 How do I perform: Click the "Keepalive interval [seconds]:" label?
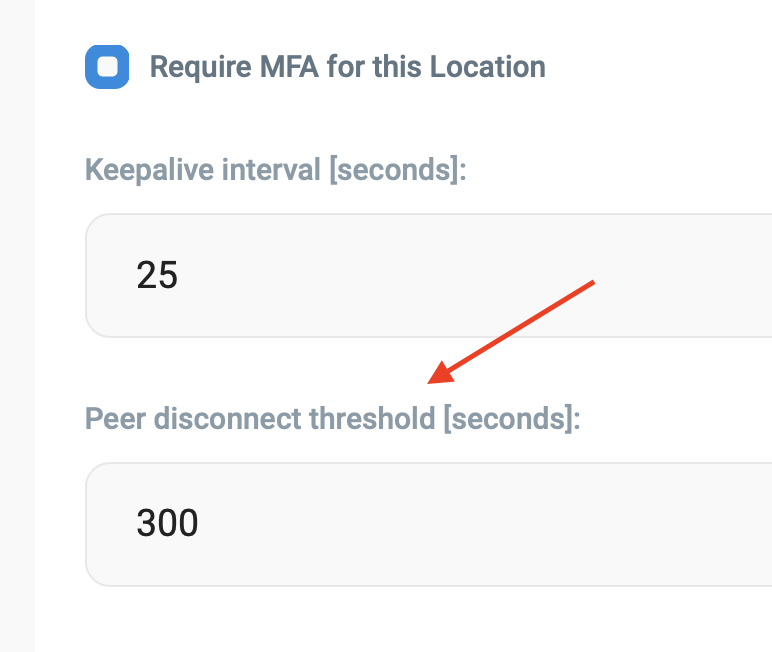(x=276, y=169)
